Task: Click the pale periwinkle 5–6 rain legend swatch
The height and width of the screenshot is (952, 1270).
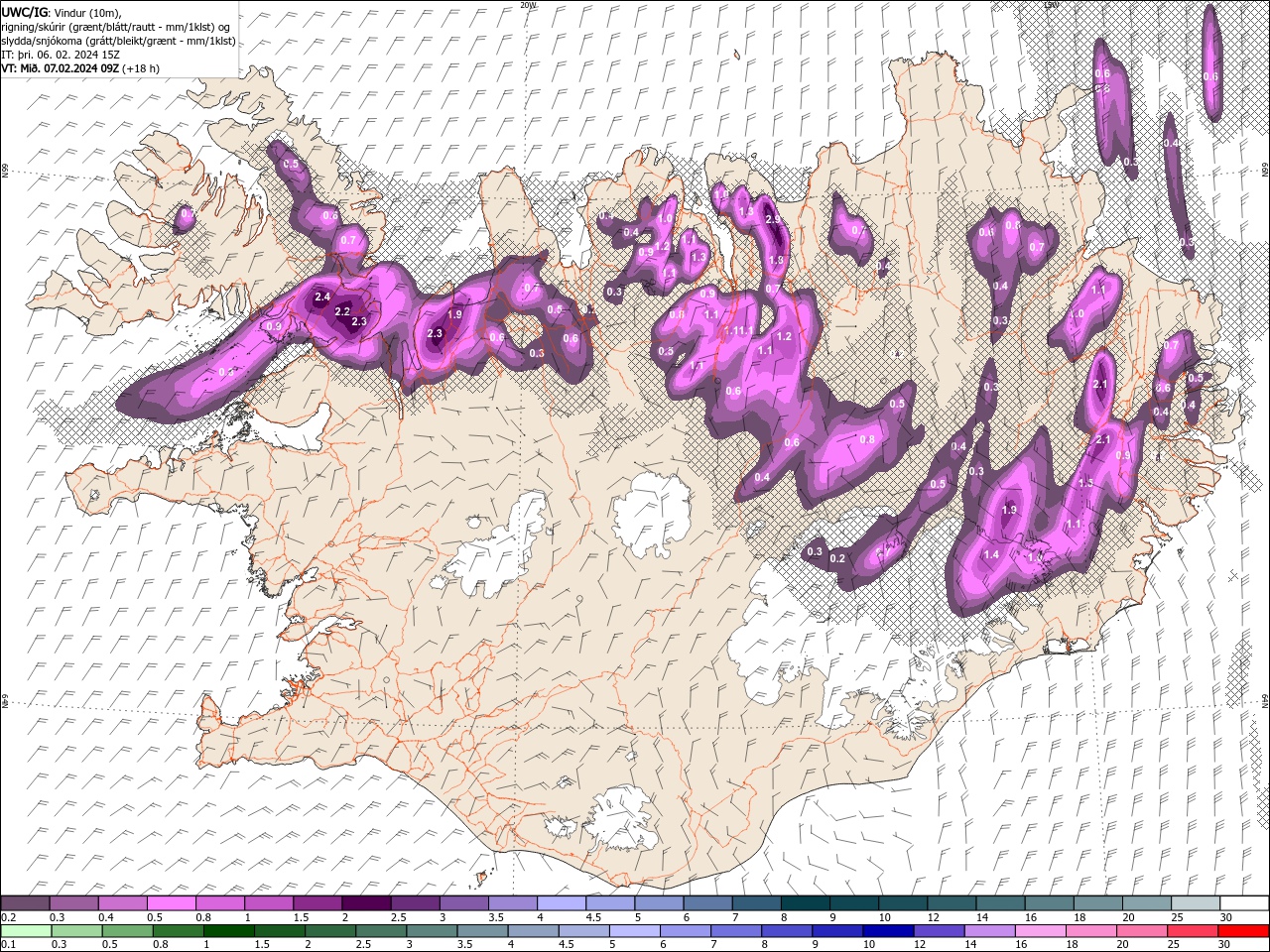Action: [x=635, y=931]
